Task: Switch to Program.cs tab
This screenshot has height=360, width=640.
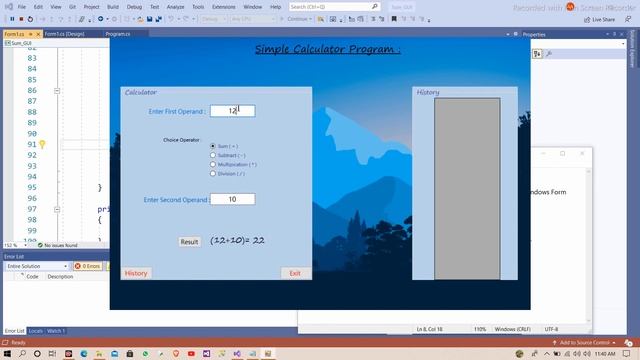Action: point(118,34)
